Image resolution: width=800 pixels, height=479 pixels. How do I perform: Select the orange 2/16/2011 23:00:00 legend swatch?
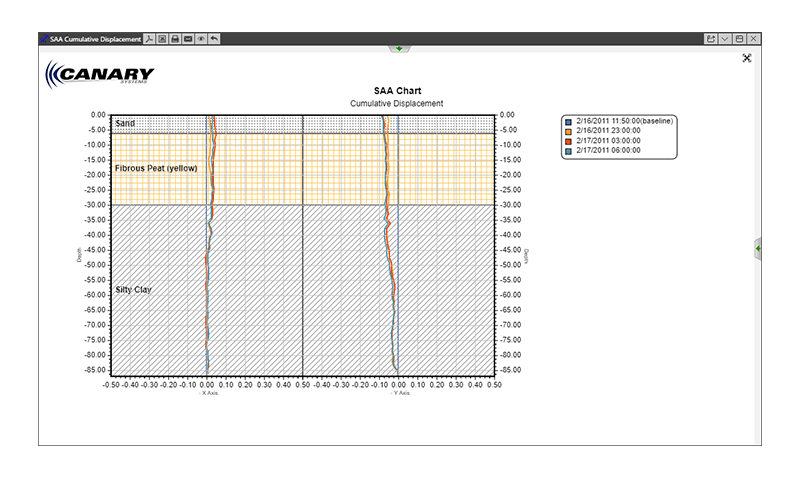pyautogui.click(x=568, y=132)
